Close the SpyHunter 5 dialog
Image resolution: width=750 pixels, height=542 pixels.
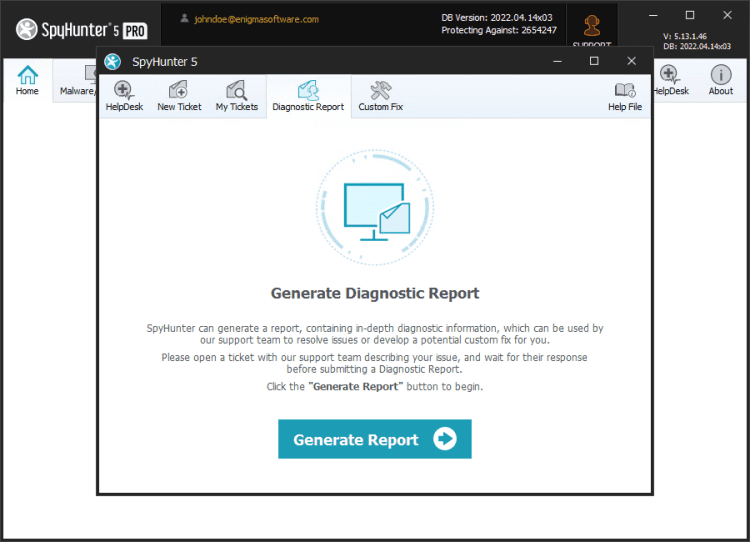coord(631,61)
